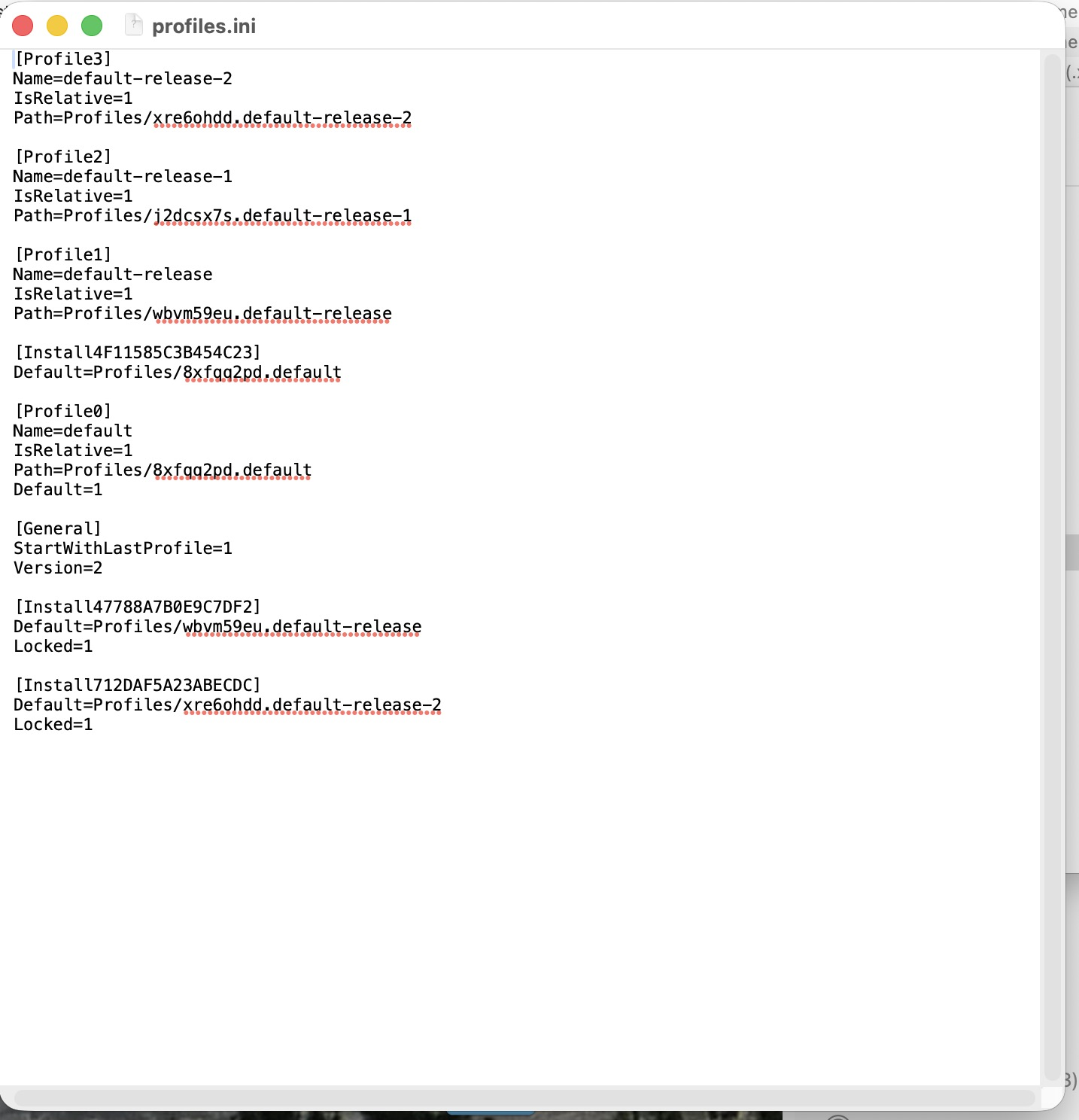Click the Name=default-release line under [Profile1]
1079x1120 pixels.
pos(113,274)
